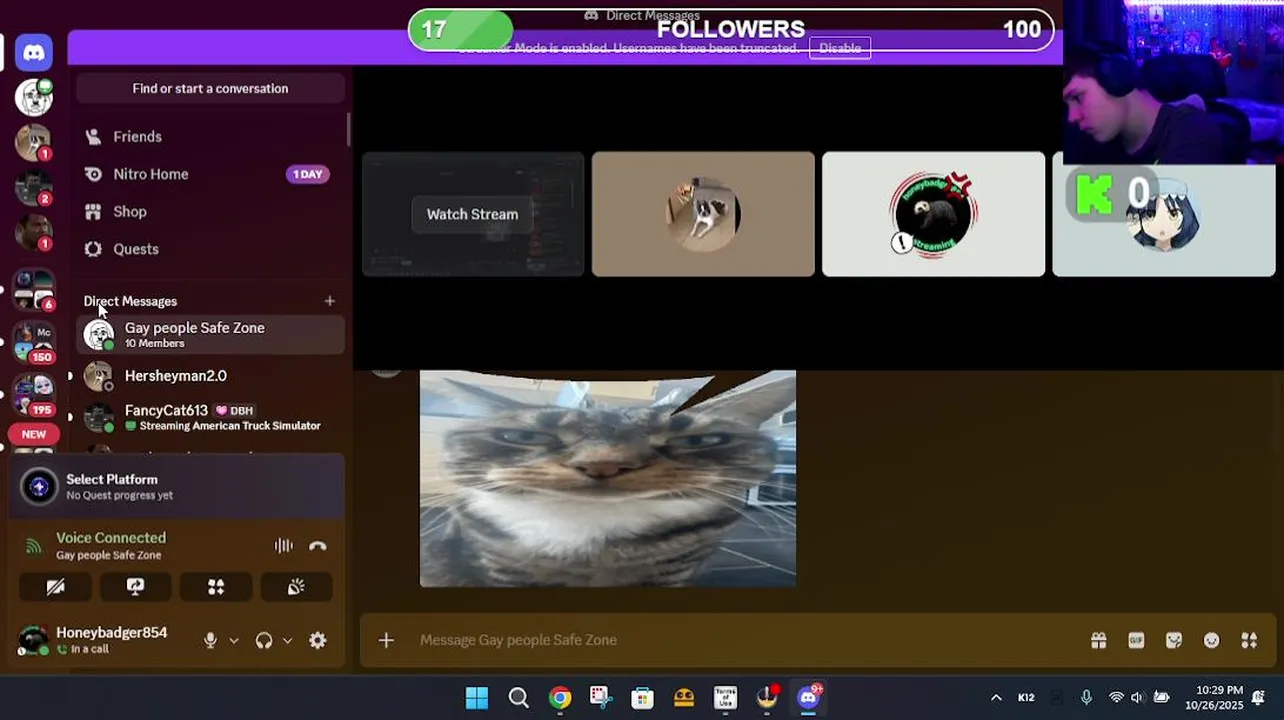1284x720 pixels.
Task: Select the dog avatar call participant tile
Action: (x=703, y=214)
